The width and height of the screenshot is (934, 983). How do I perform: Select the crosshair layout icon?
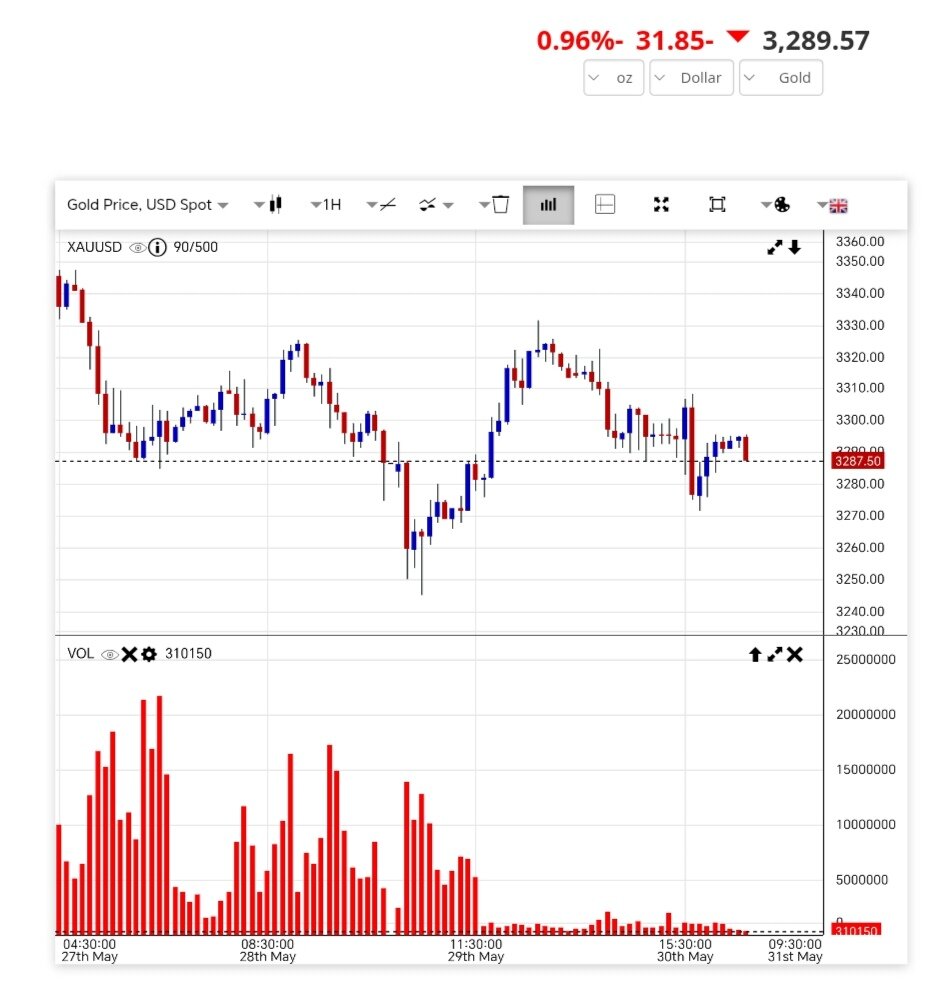[604, 205]
